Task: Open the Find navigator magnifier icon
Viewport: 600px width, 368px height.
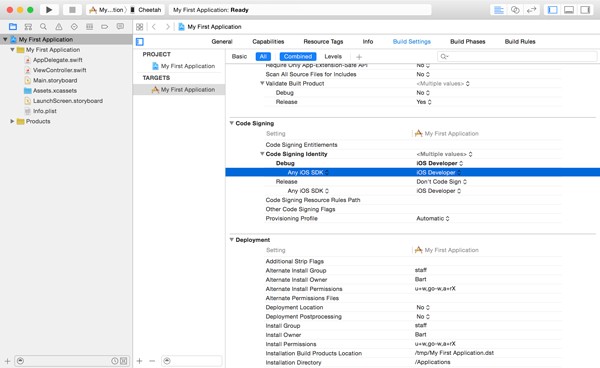Action: point(43,26)
